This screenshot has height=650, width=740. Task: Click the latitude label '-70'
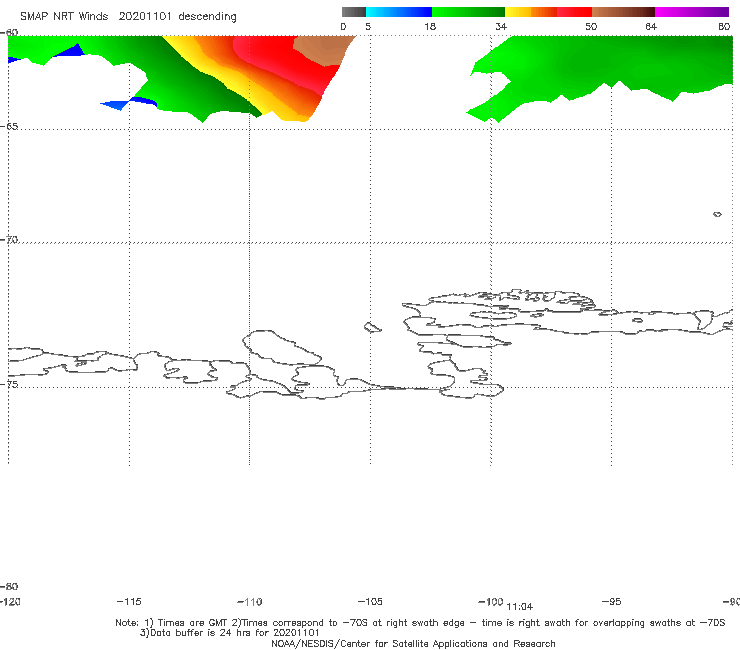click(9, 239)
